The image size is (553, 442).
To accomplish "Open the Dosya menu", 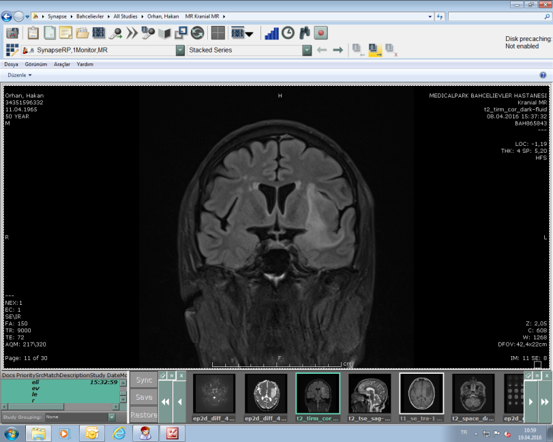I will (x=11, y=64).
